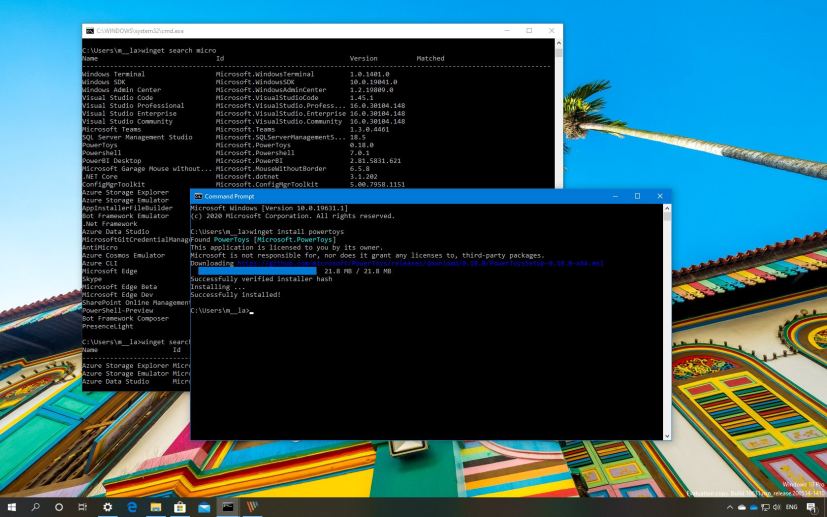Click the 'Microsoft Windows [Version 10.0.19631.1]' line
Viewport: 827px width, 517px height.
point(269,208)
